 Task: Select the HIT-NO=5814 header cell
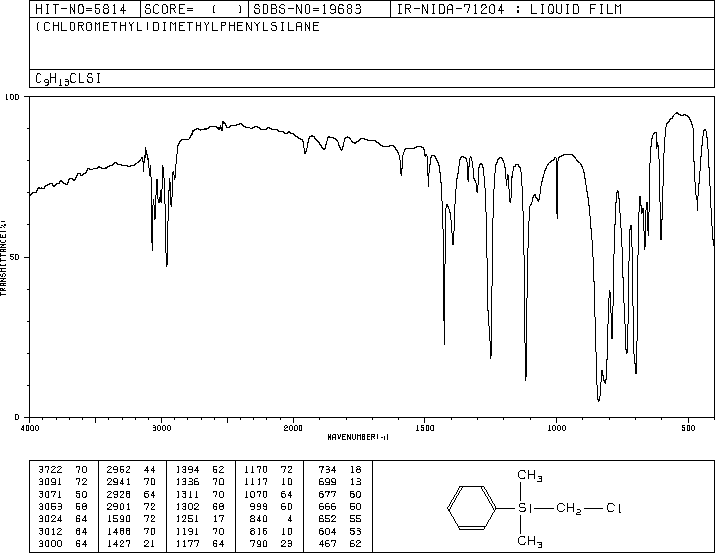pyautogui.click(x=81, y=9)
